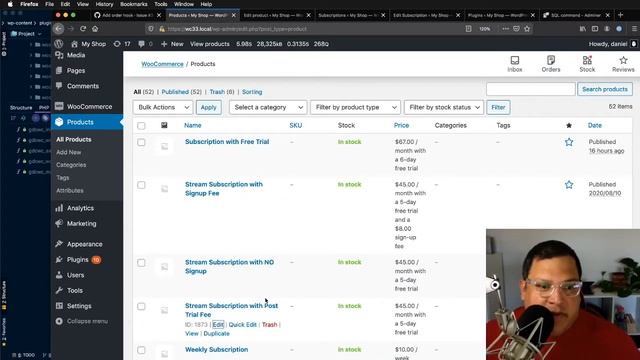Open Analytics in the sidebar
Image resolution: width=640 pixels, height=360 pixels.
80,208
